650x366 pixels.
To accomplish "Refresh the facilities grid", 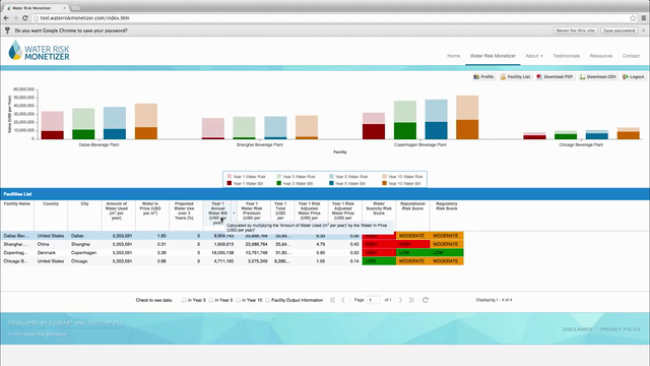I will pos(425,300).
